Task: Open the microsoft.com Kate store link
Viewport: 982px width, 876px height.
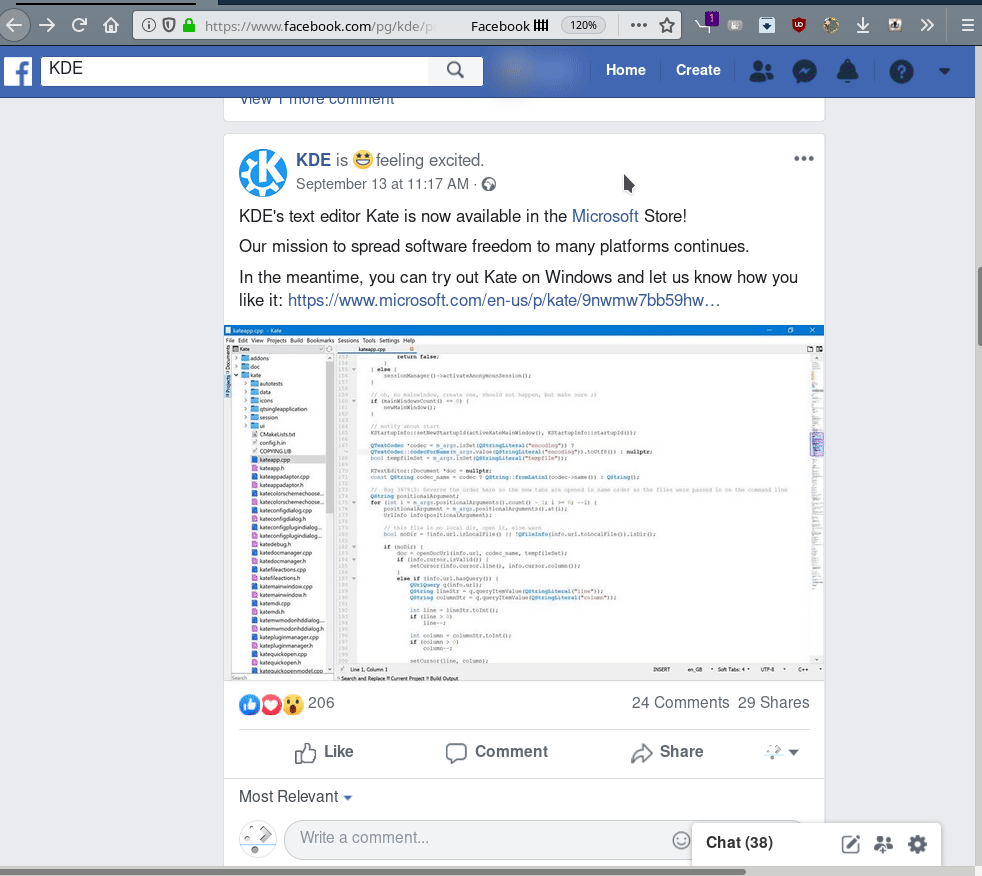Action: [x=504, y=301]
